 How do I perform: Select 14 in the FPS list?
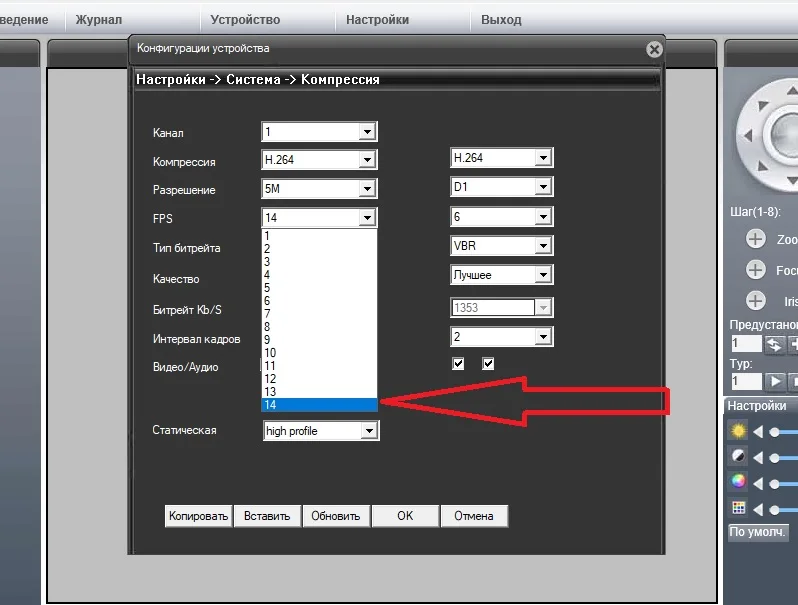pos(319,405)
